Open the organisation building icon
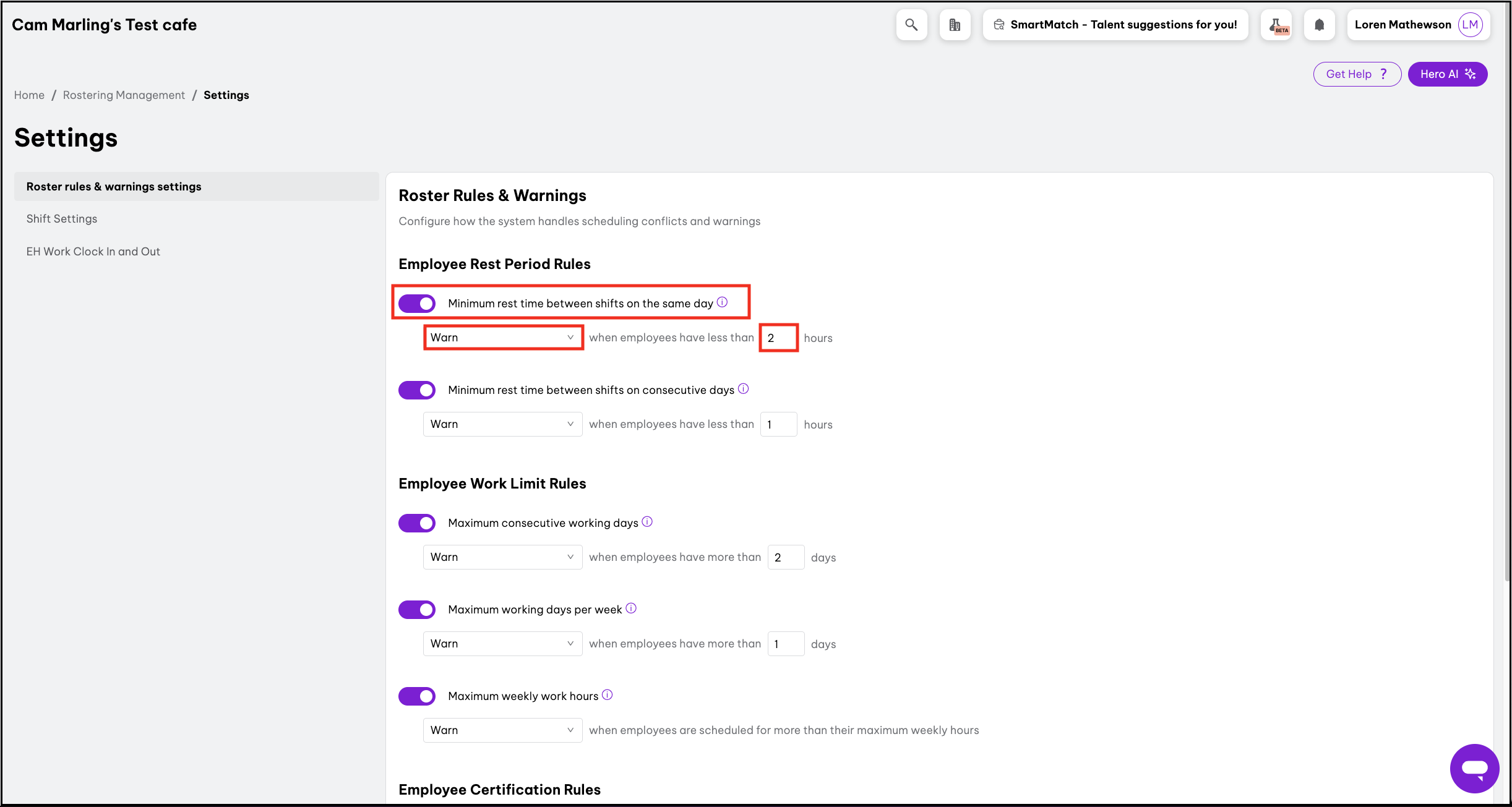The height and width of the screenshot is (807, 1512). [x=955, y=25]
